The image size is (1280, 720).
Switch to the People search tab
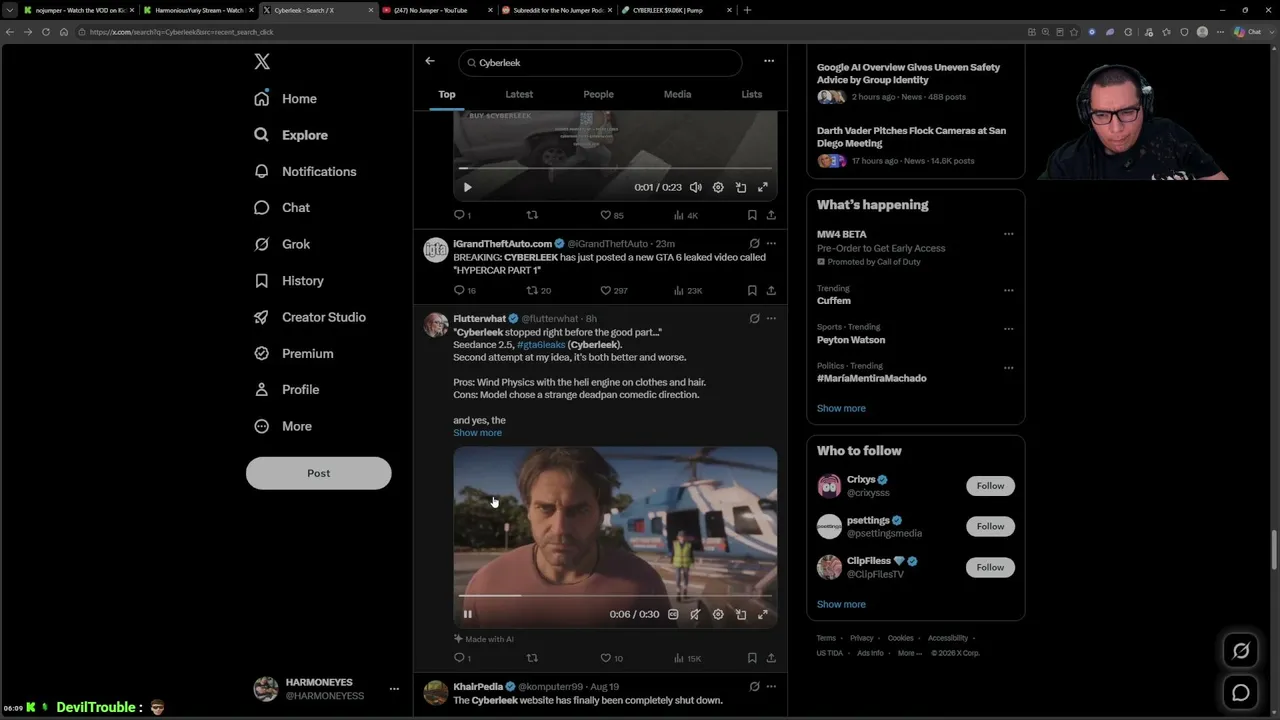[598, 94]
